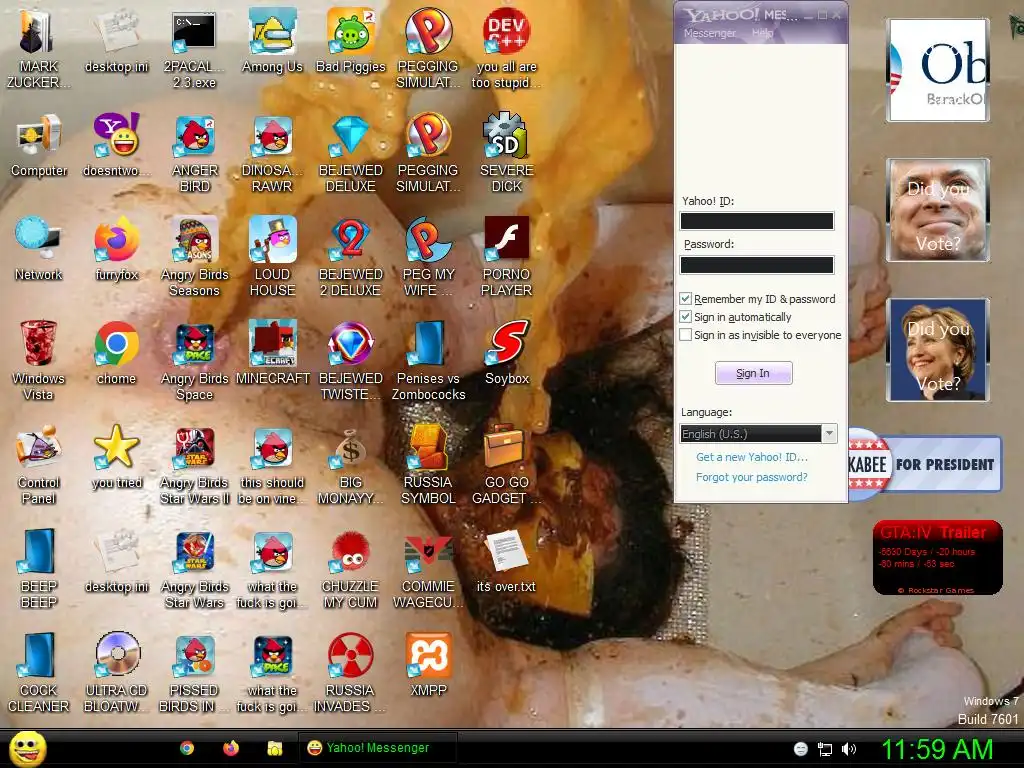
Task: Open BEJEWED 2 DELUXE shortcut
Action: 351,257
